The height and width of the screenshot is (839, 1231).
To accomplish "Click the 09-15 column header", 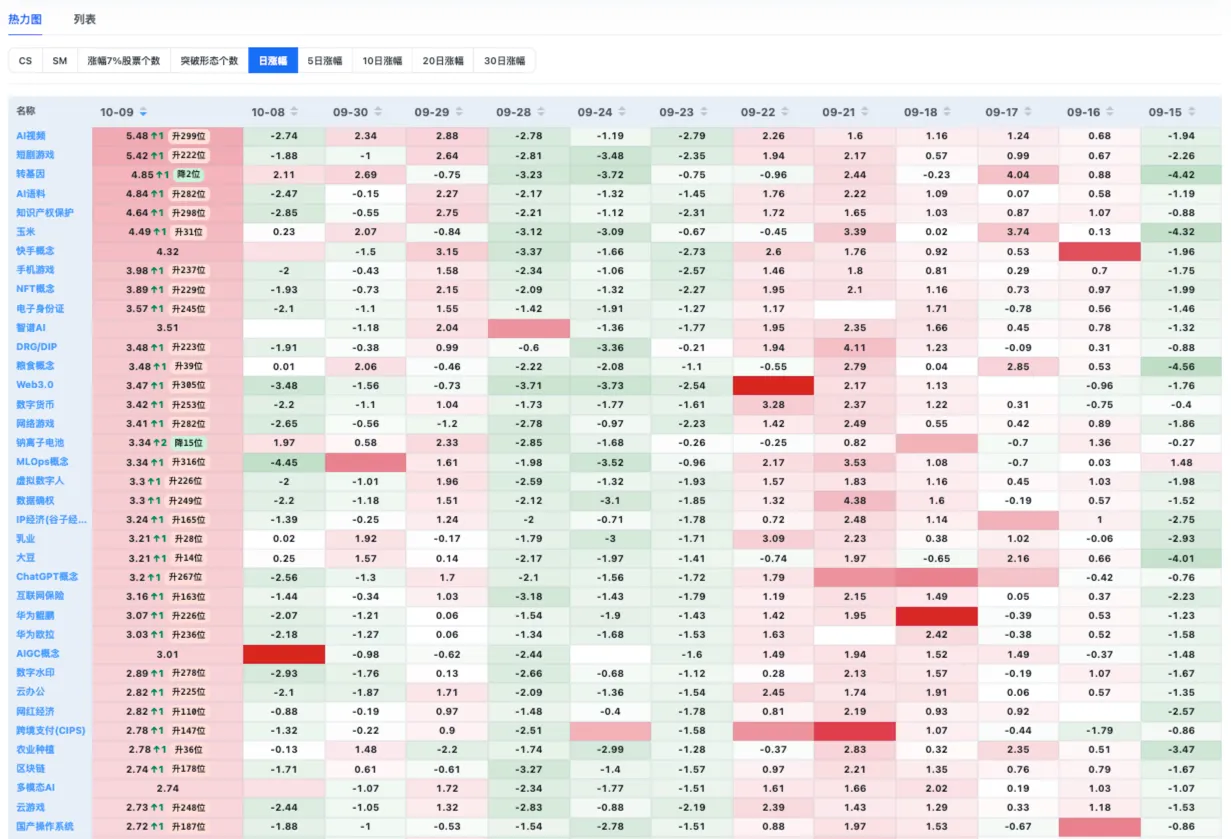I will pyautogui.click(x=1165, y=112).
